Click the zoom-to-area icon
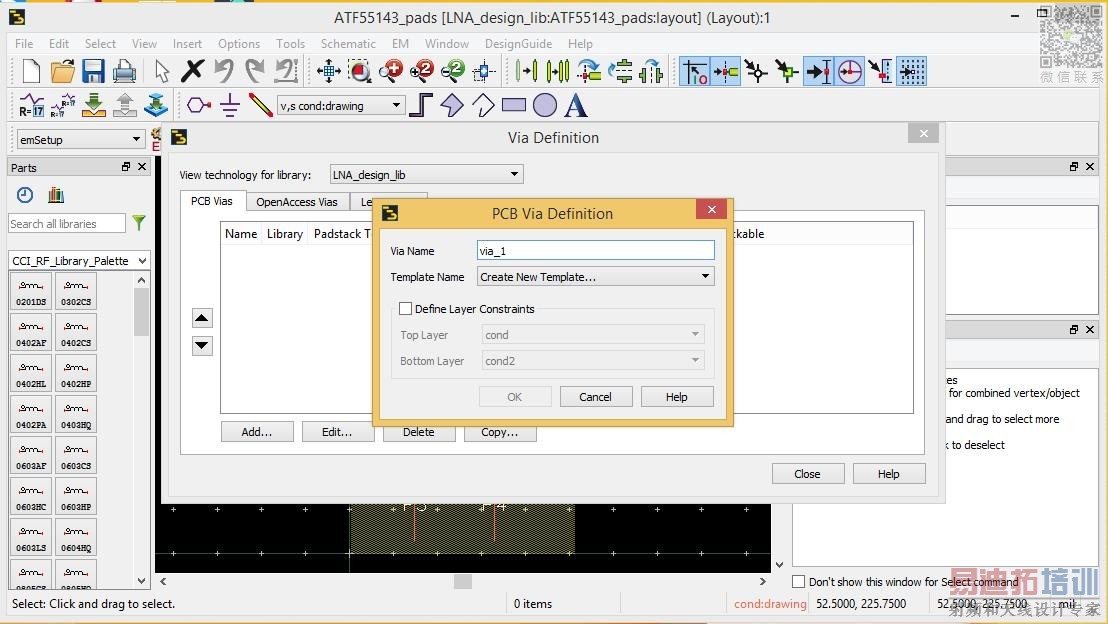Viewport: 1108px width, 624px height. tap(360, 71)
